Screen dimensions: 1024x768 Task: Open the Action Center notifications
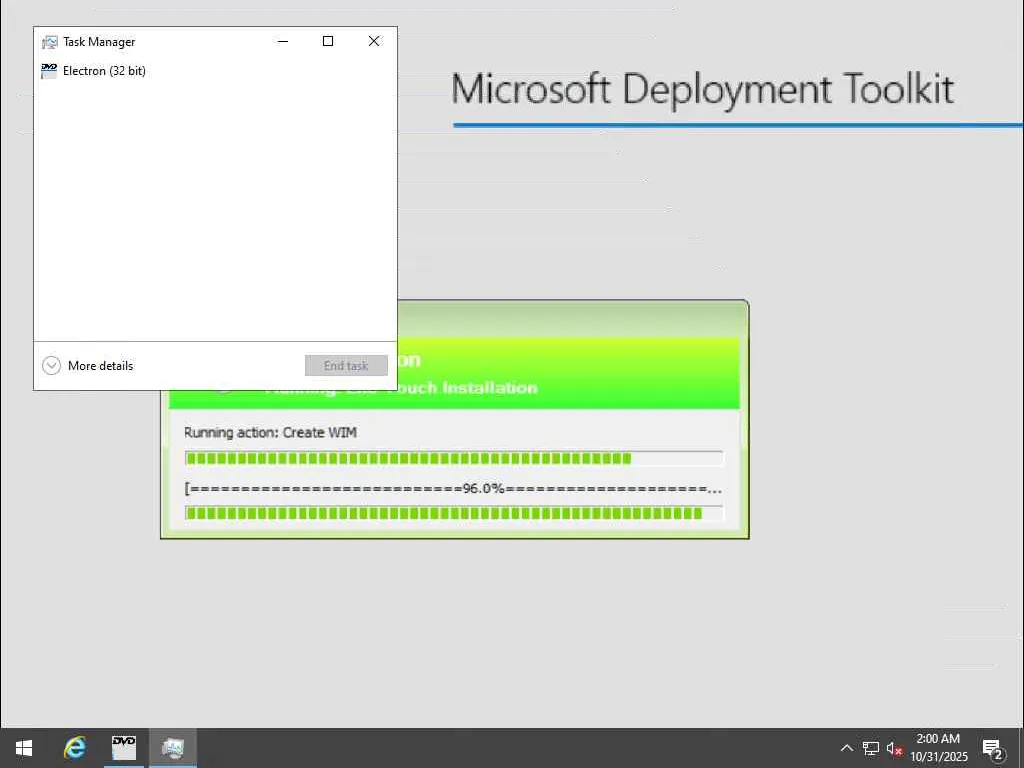pyautogui.click(x=993, y=748)
